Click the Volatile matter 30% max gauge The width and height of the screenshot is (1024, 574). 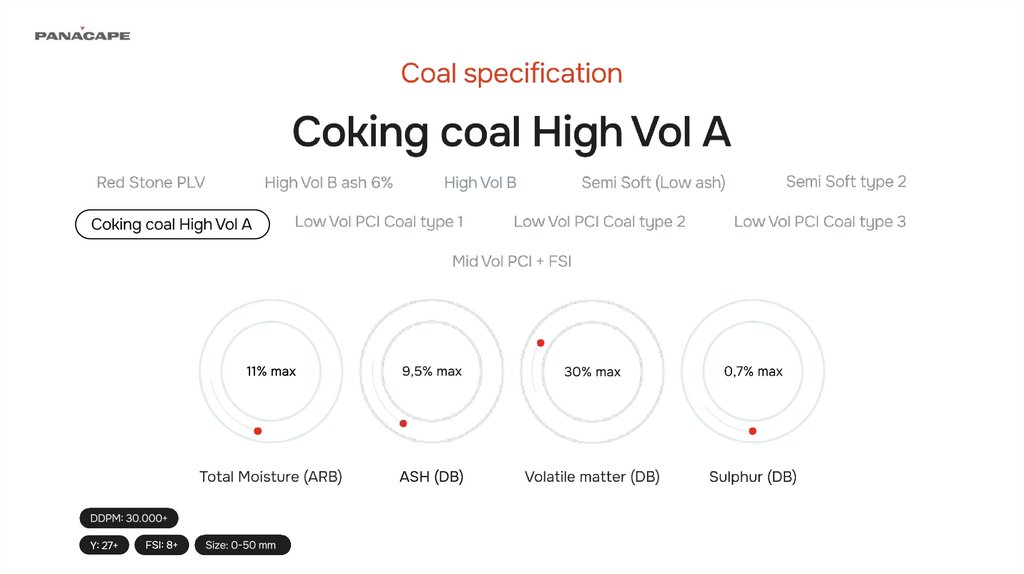[592, 371]
